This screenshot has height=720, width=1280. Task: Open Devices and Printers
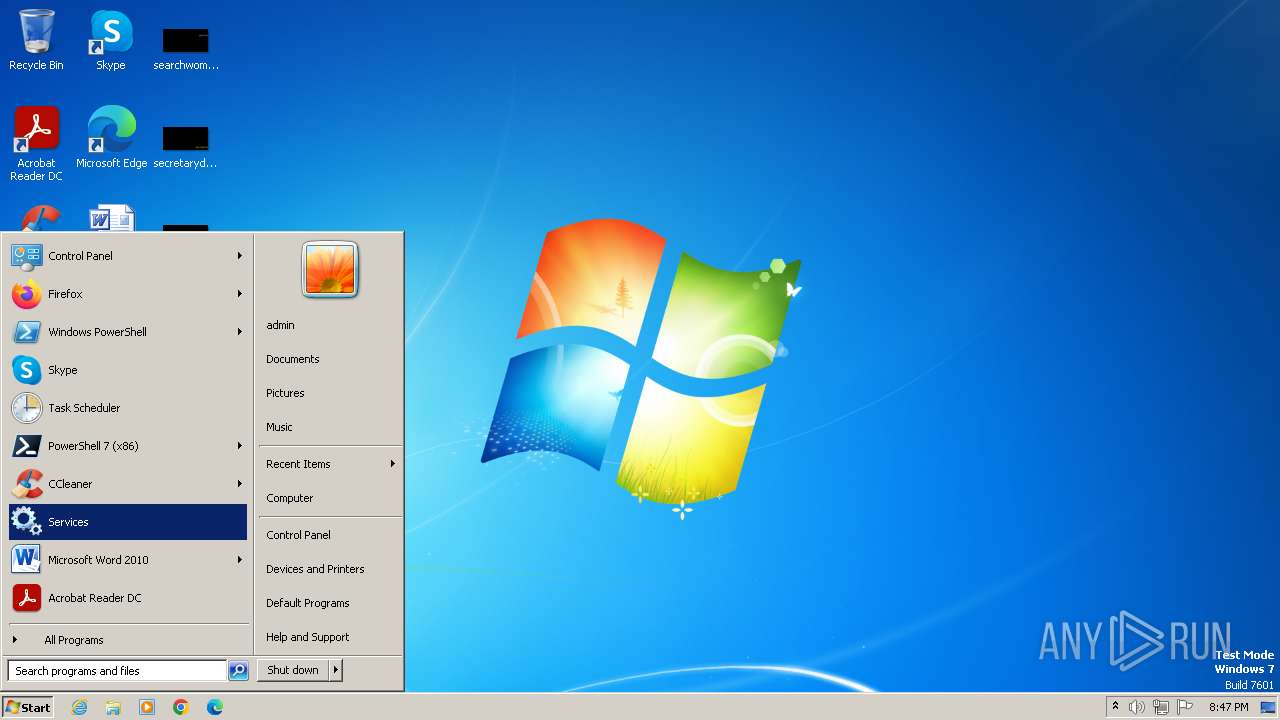(330, 569)
